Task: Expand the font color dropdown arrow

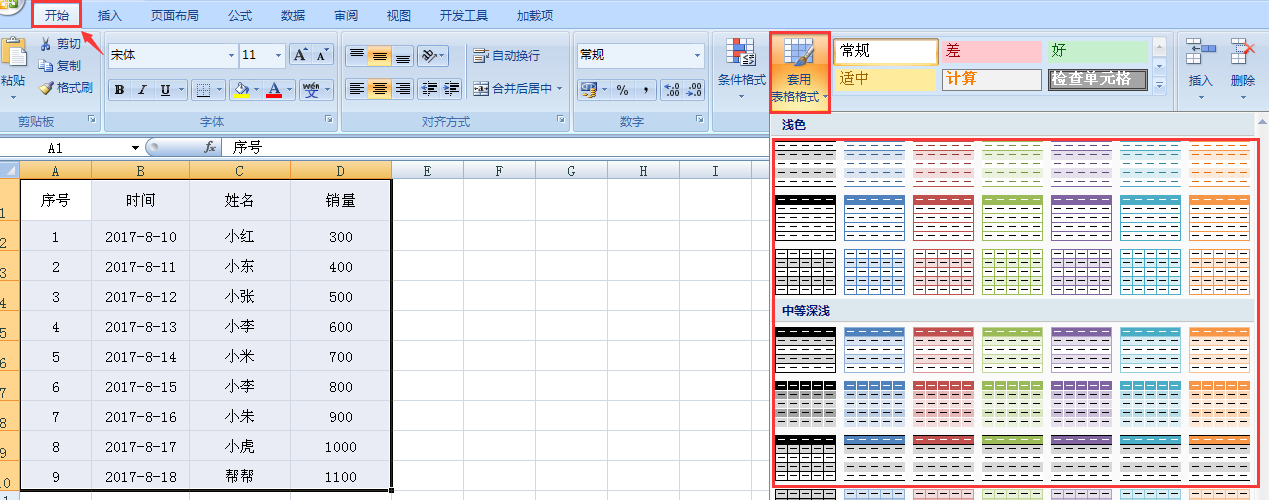Action: (x=291, y=90)
